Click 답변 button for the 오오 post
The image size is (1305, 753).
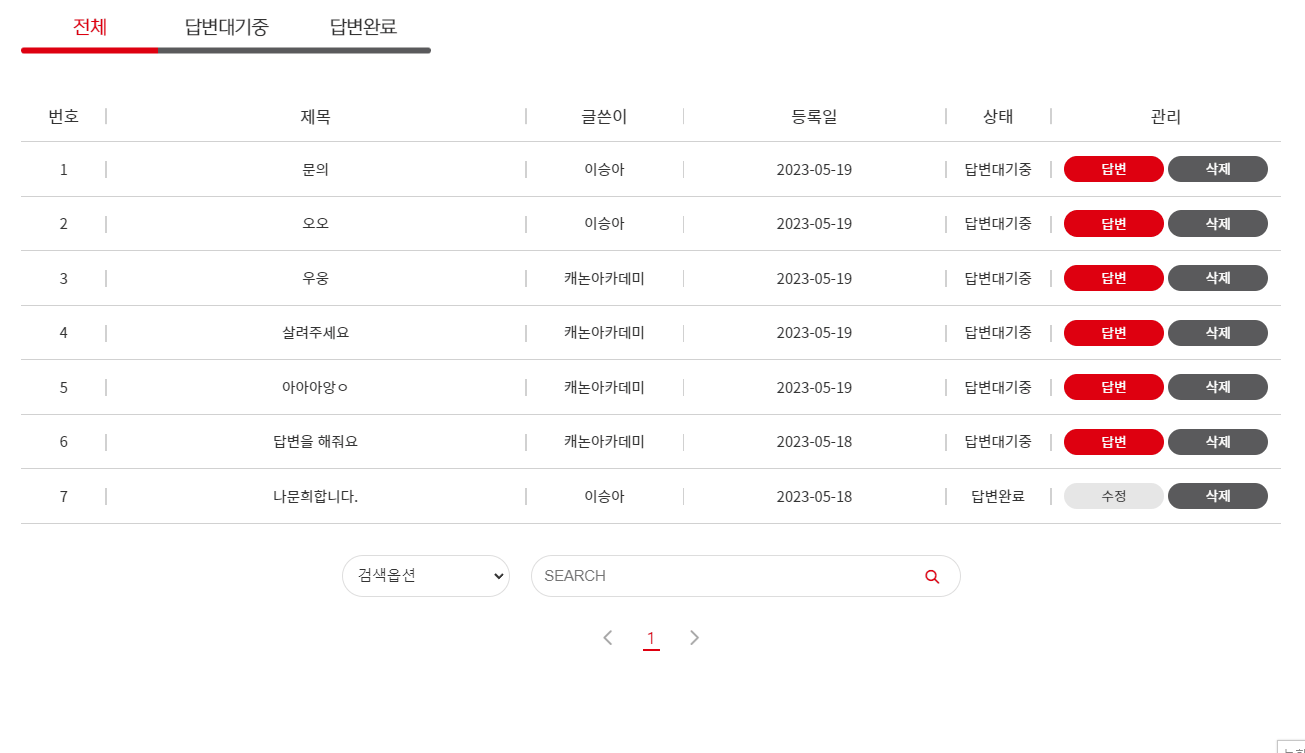(1113, 223)
